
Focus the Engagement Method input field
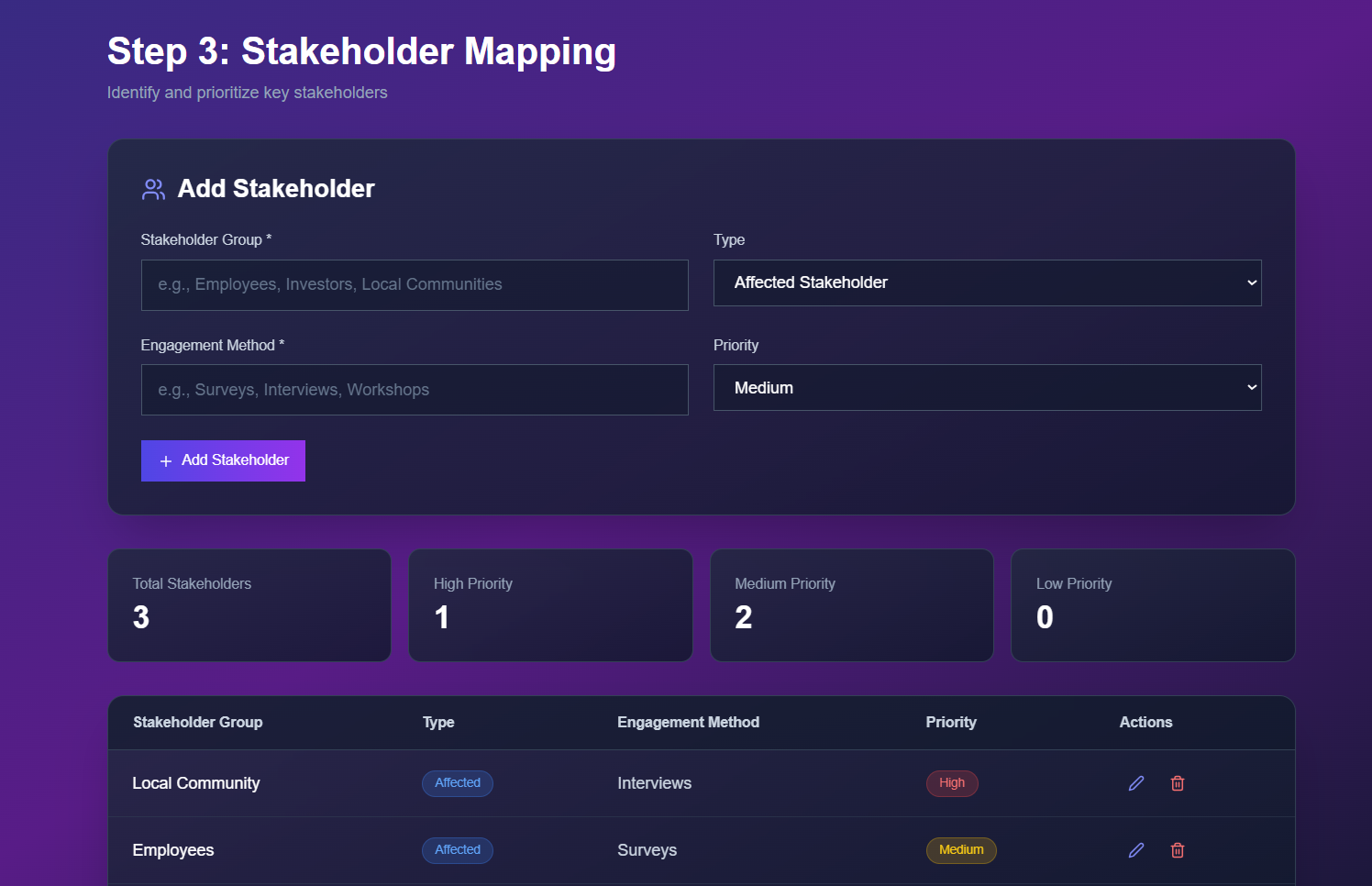pyautogui.click(x=415, y=390)
